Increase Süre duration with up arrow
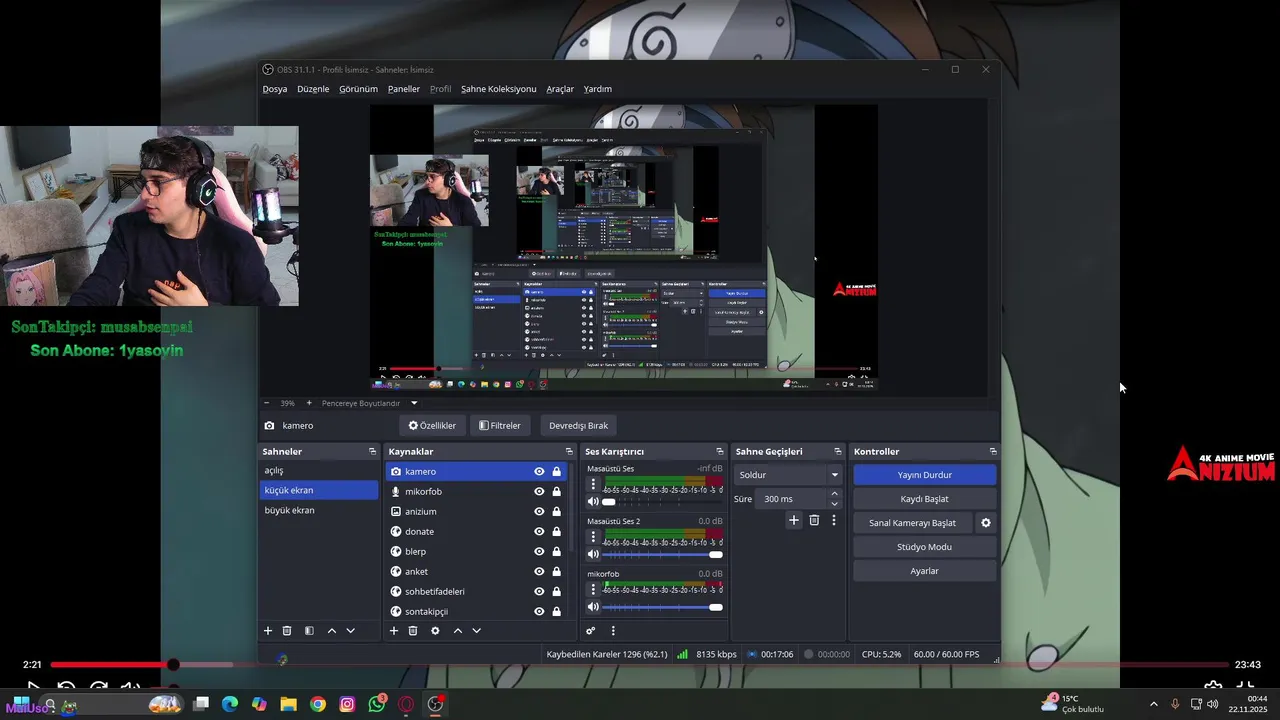 pyautogui.click(x=835, y=494)
